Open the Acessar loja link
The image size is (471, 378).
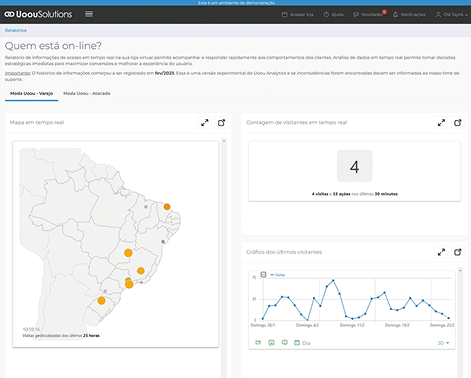point(297,15)
